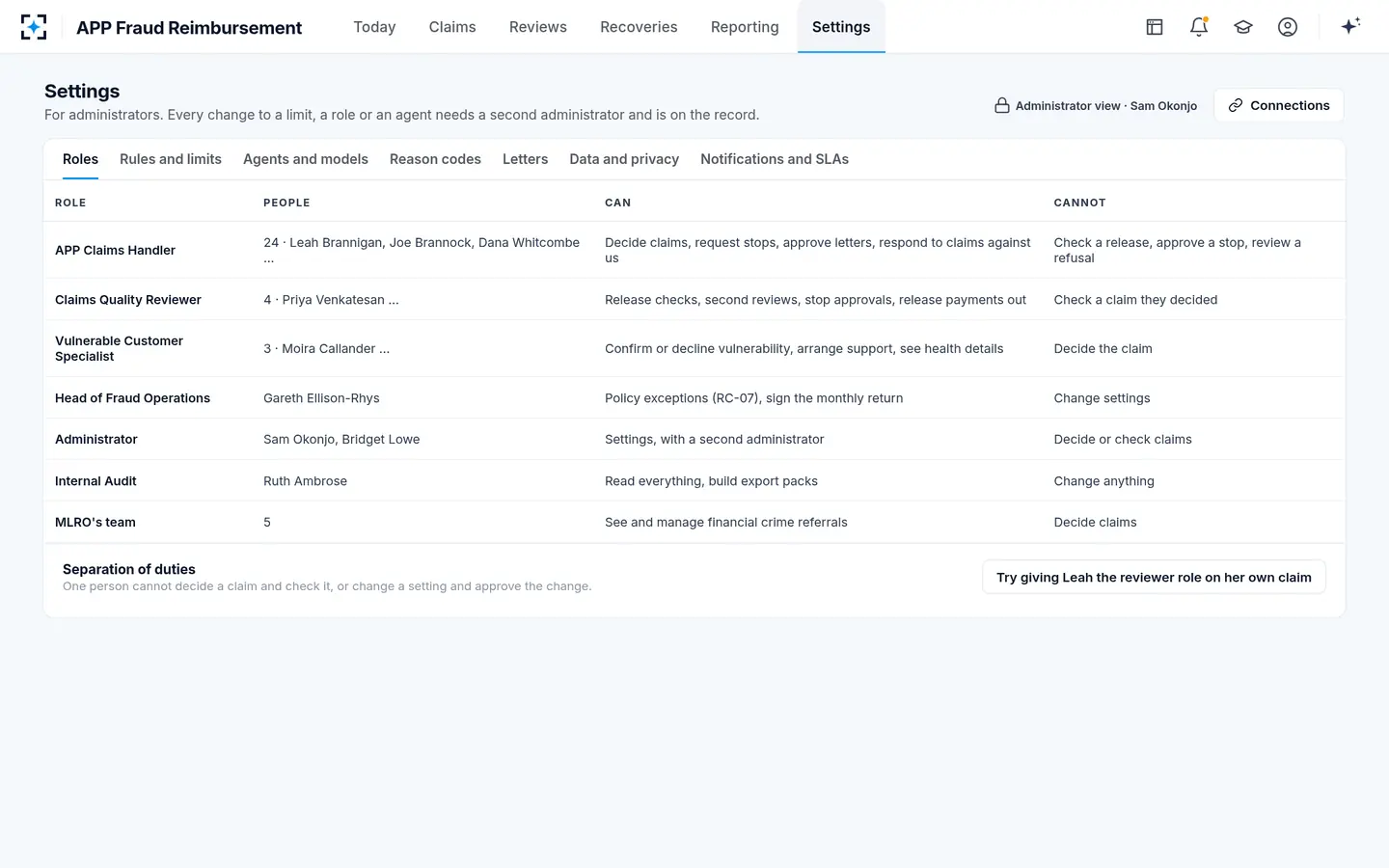The height and width of the screenshot is (868, 1389).
Task: Select the Claims Quality Reviewer role
Action: (x=128, y=300)
